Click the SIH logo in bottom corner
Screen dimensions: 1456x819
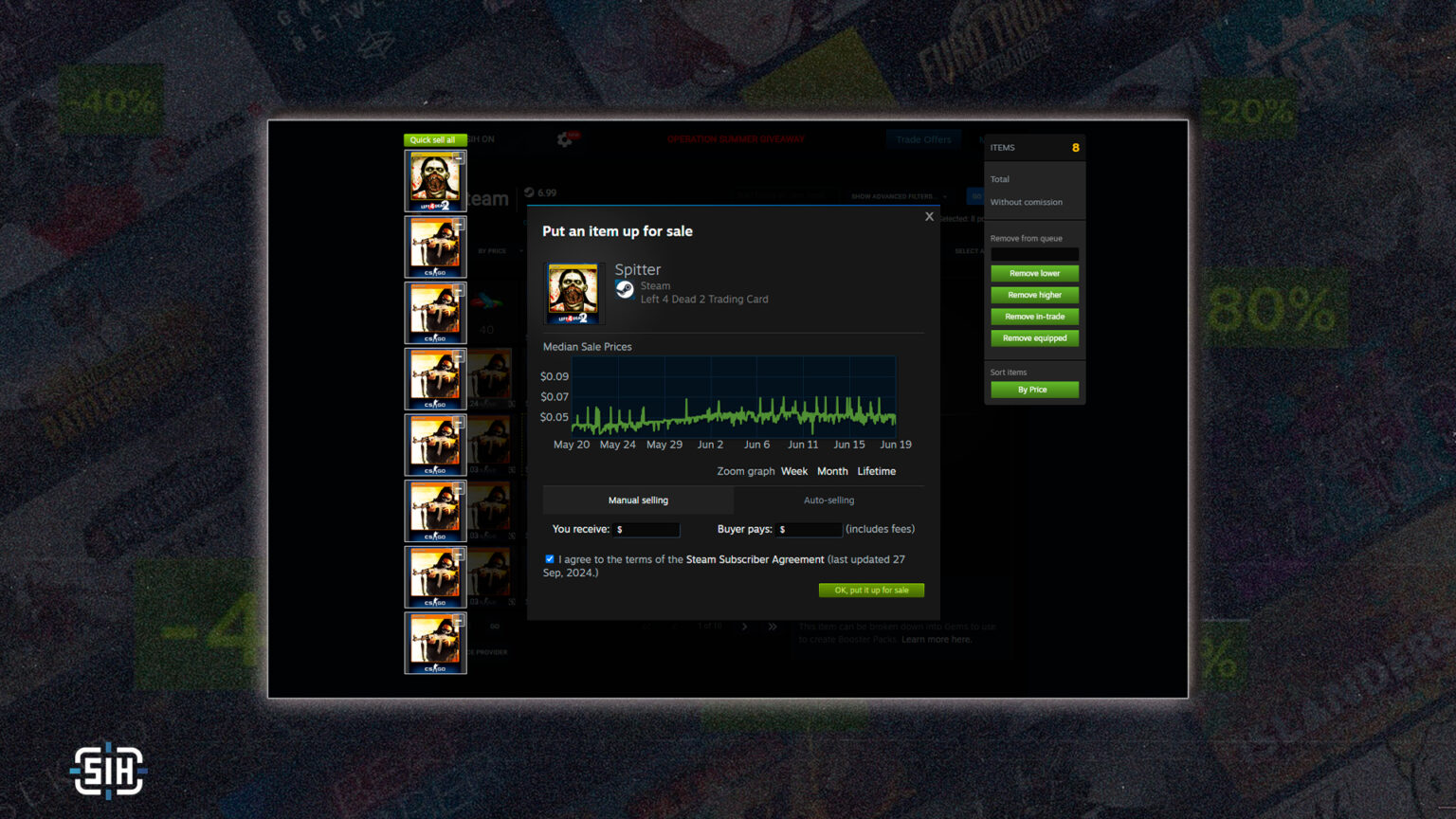click(108, 770)
